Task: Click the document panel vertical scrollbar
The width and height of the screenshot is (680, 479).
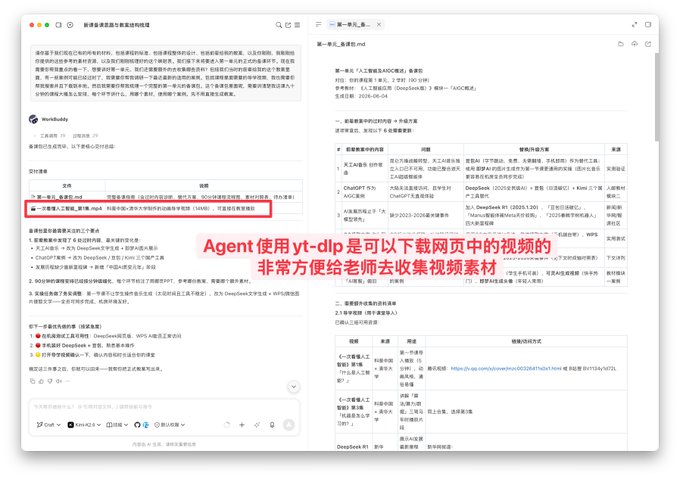Action: (657, 97)
